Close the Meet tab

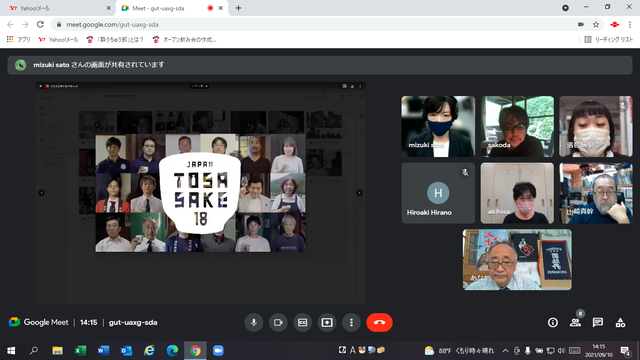[x=221, y=8]
